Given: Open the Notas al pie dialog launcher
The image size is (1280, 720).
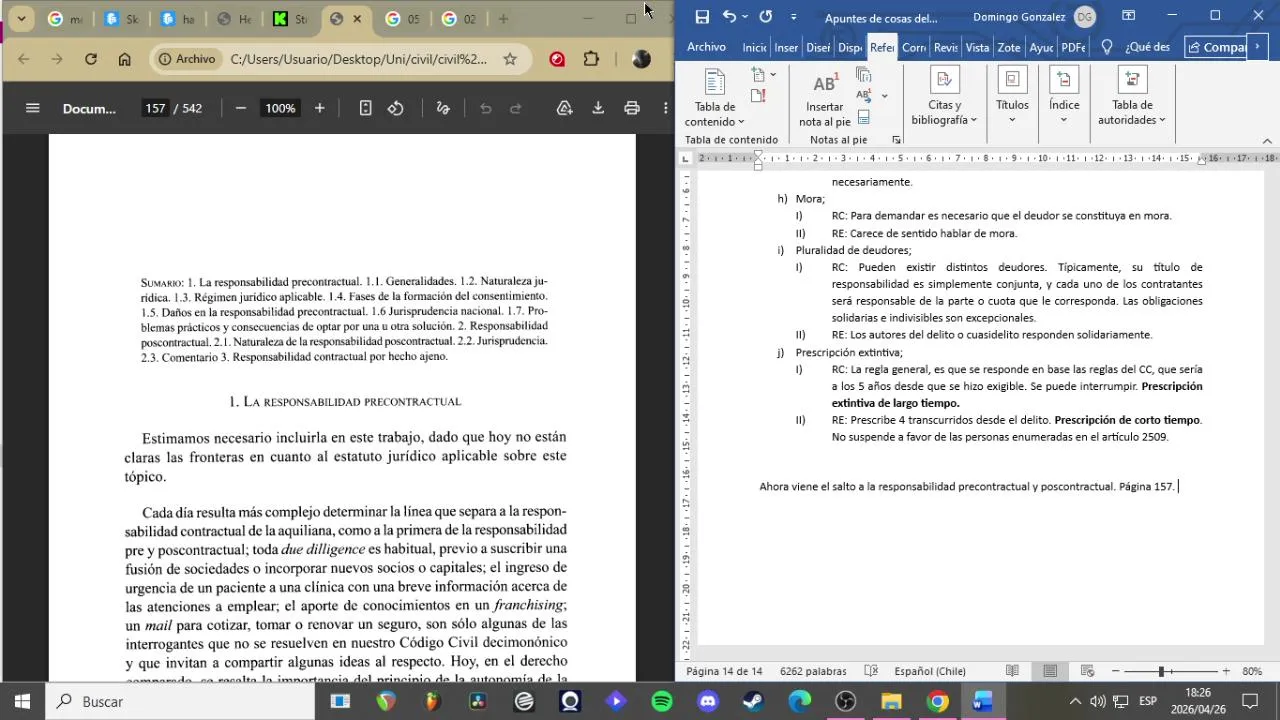Looking at the screenshot, I should coord(896,140).
